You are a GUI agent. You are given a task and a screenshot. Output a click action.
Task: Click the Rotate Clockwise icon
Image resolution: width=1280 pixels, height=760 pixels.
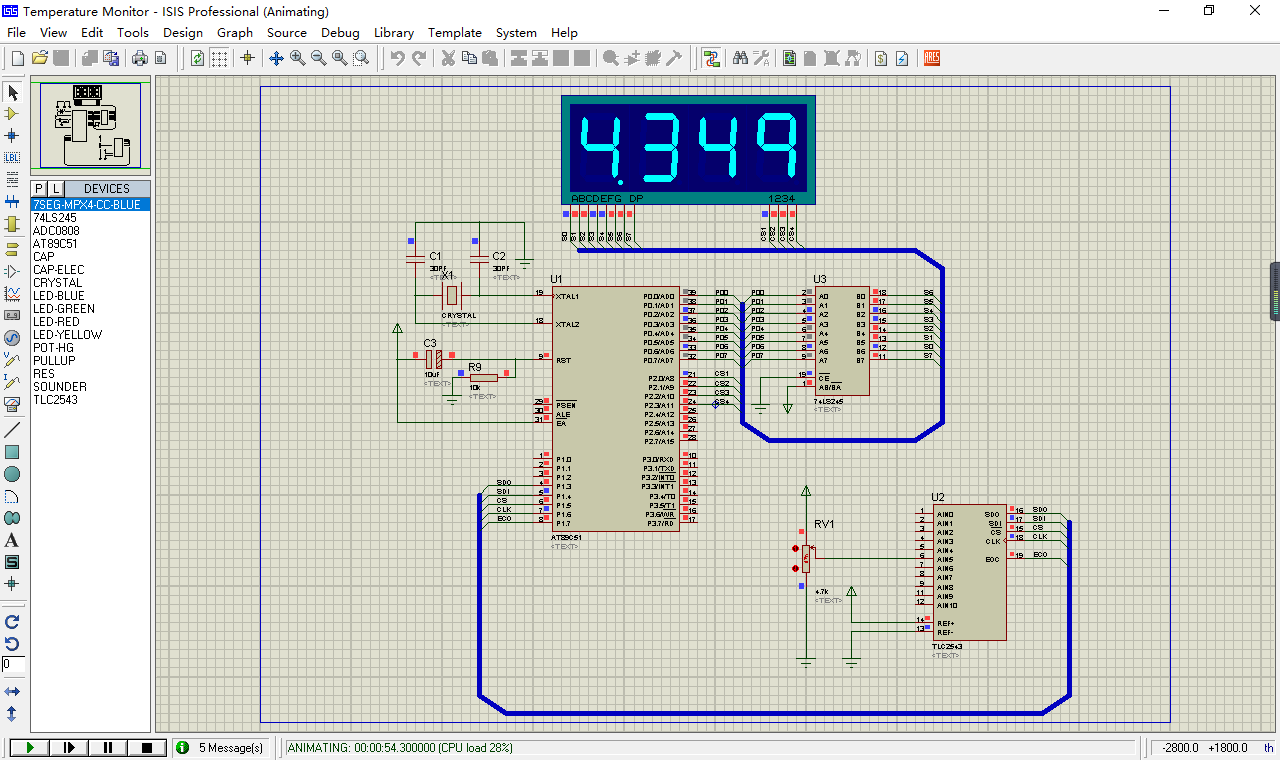coord(13,621)
